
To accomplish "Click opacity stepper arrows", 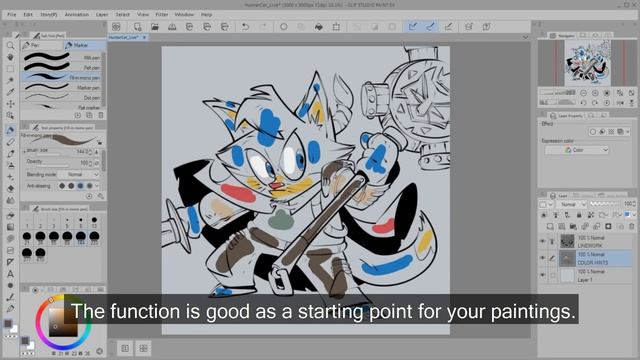I will point(90,163).
